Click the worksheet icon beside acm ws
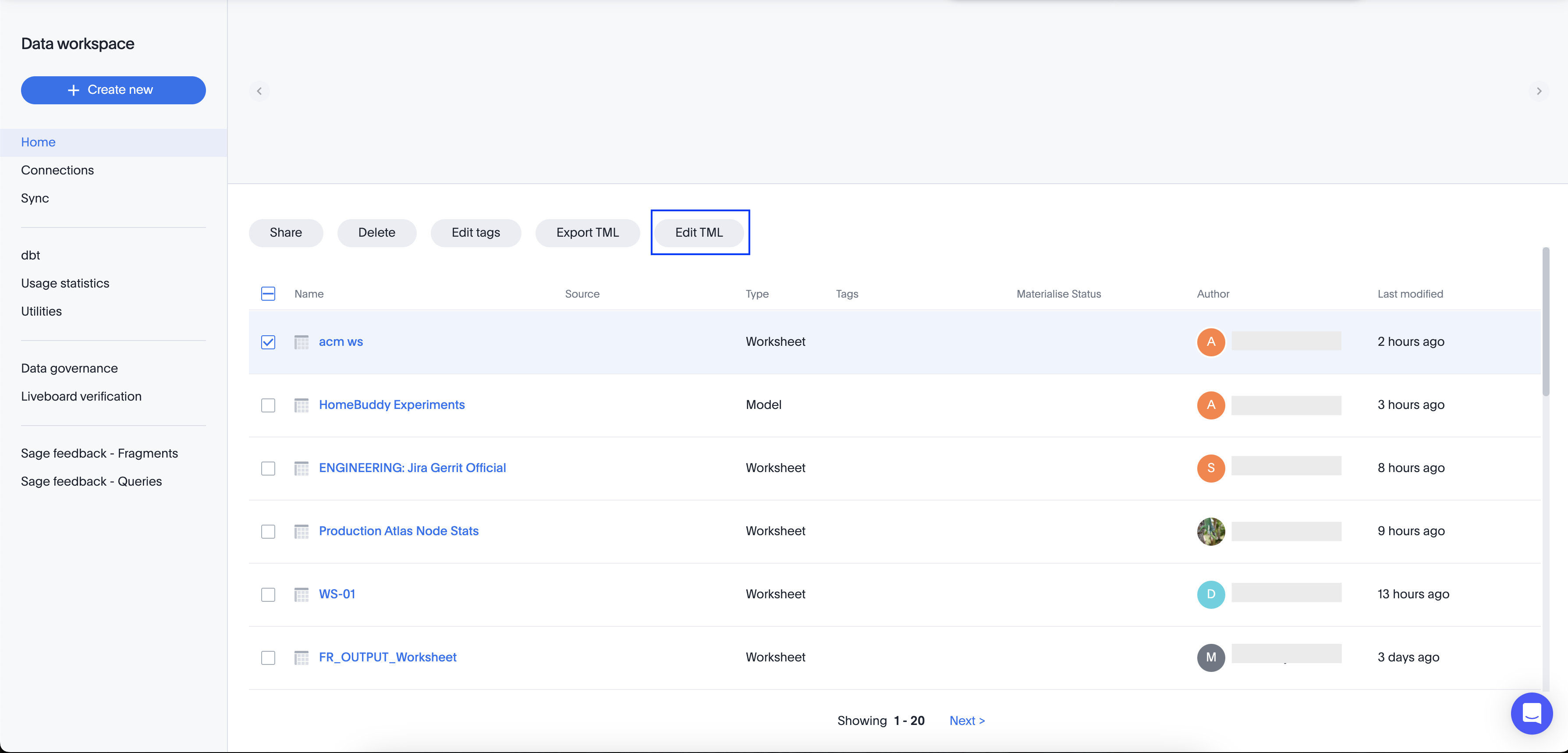Viewport: 1568px width, 753px height. (302, 342)
